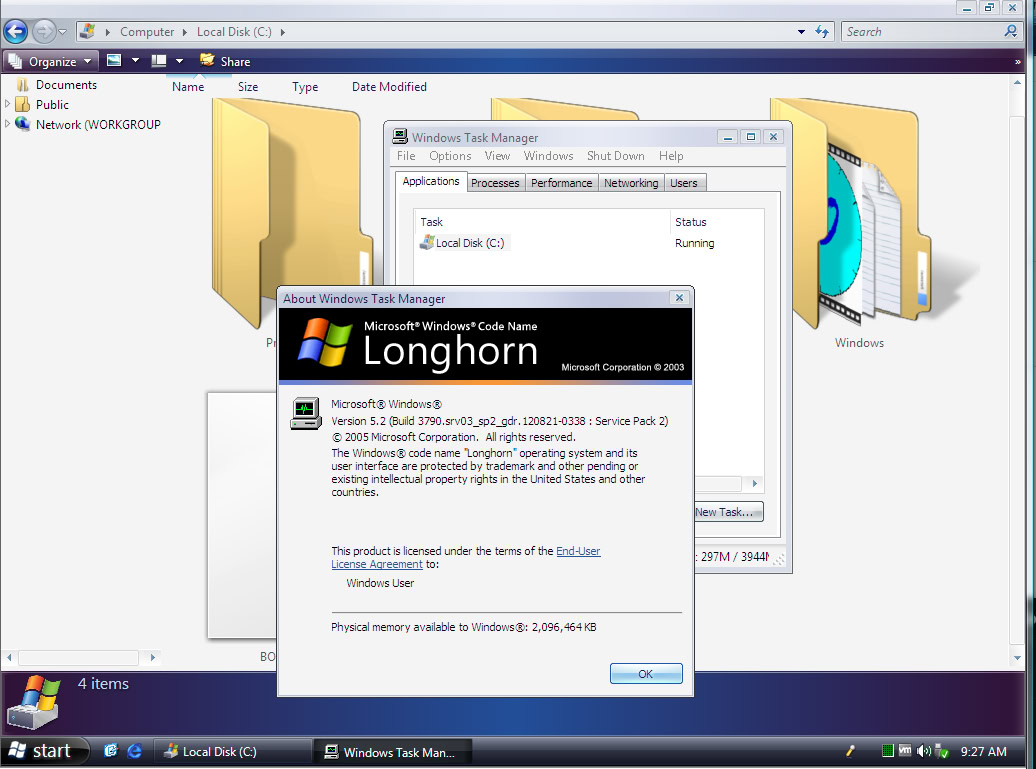
Task: Click the Task Manager title bar icon
Action: point(399,137)
